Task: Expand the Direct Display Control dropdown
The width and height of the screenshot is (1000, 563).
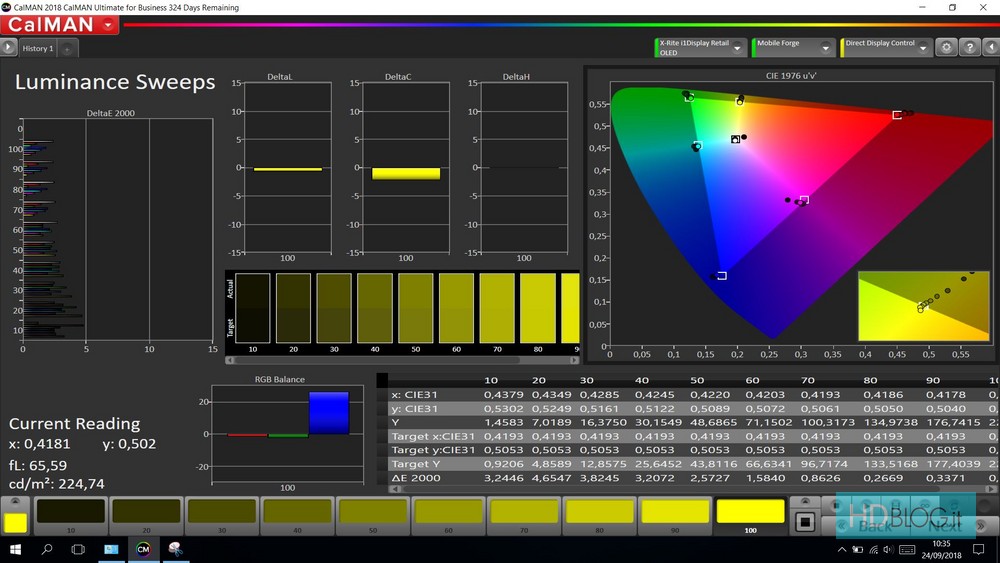Action: [924, 47]
